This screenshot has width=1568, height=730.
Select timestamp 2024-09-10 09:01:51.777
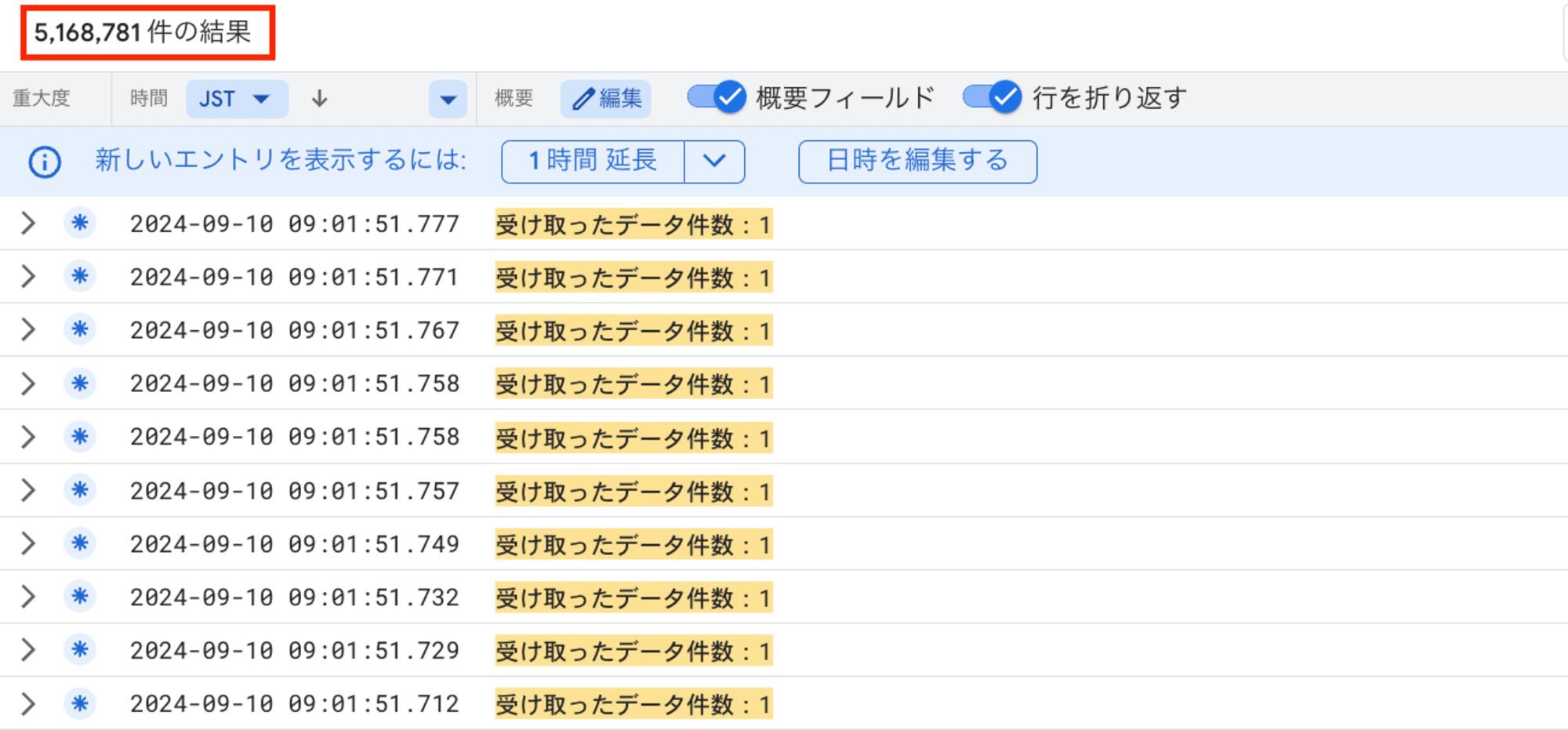(295, 224)
